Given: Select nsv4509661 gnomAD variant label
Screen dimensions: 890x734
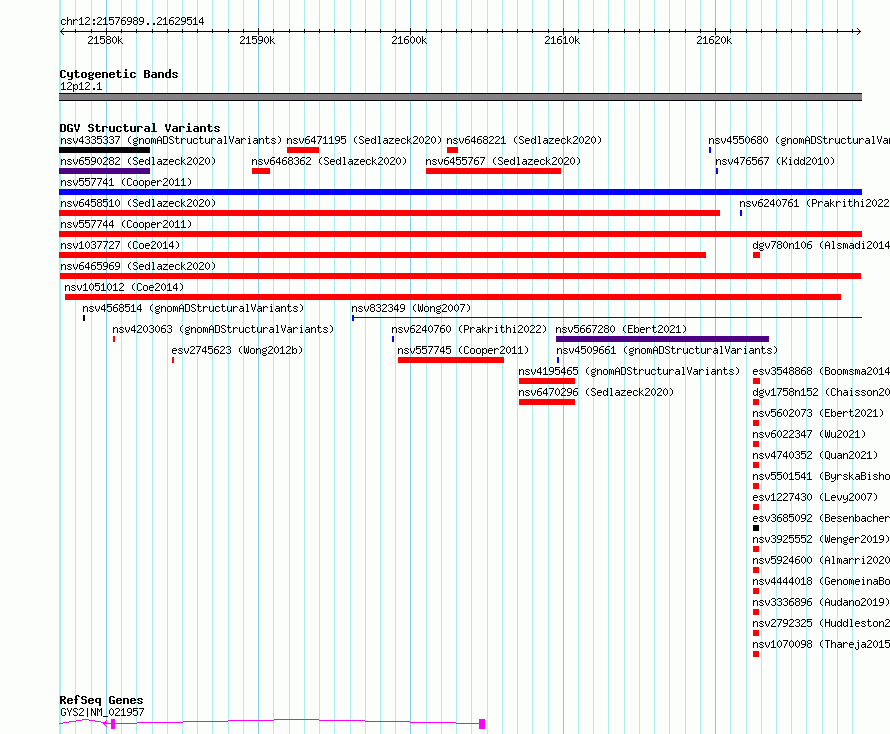Looking at the screenshot, I should tap(667, 350).
